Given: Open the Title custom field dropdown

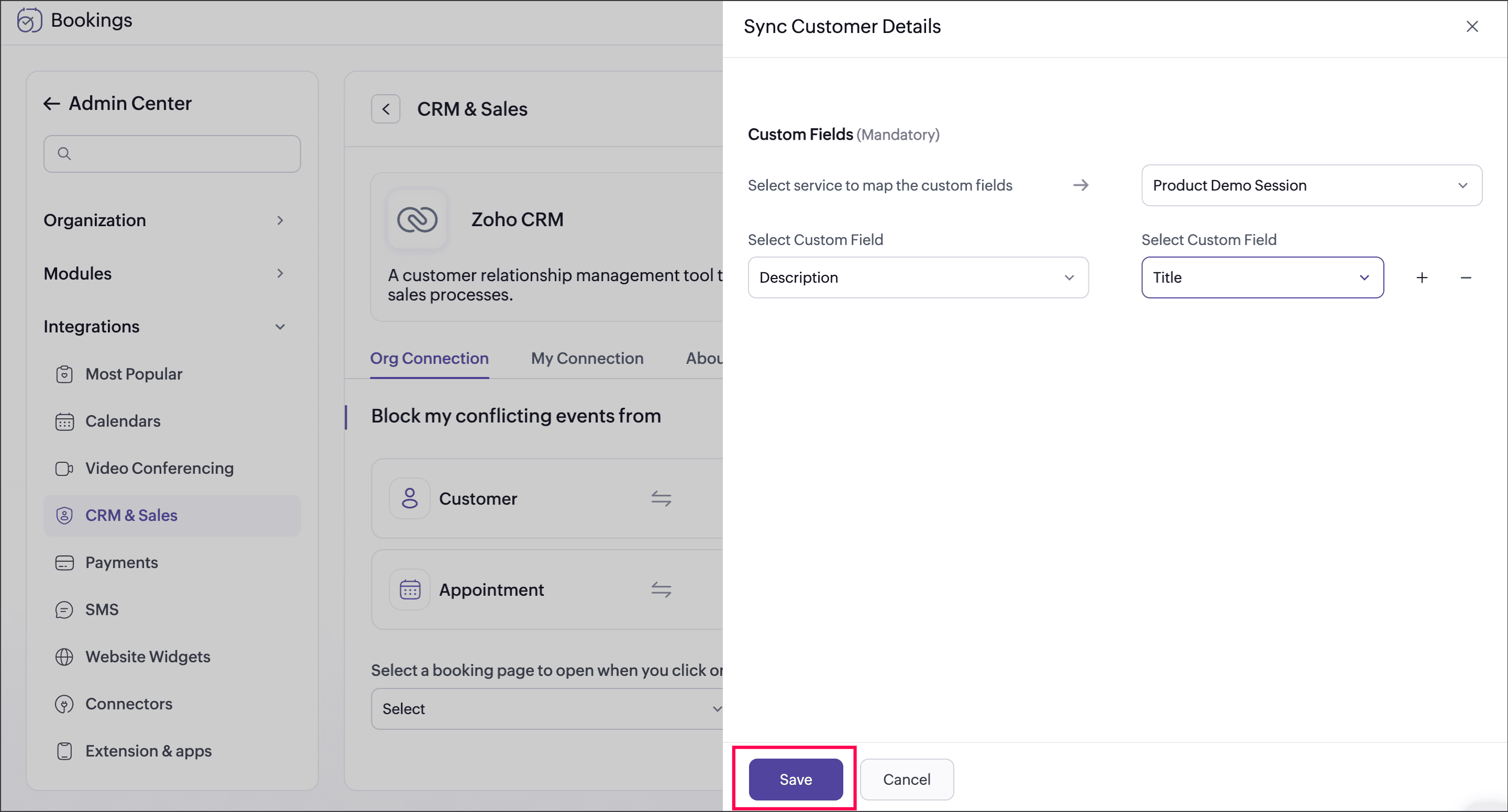Looking at the screenshot, I should tap(1261, 278).
